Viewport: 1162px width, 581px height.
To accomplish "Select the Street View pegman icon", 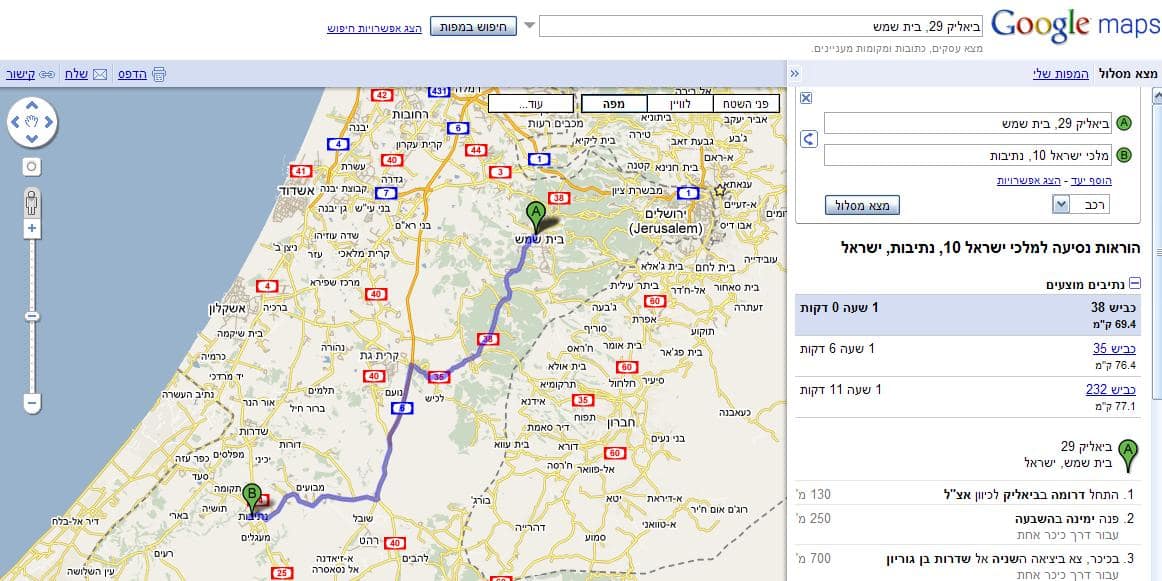I will coord(31,201).
